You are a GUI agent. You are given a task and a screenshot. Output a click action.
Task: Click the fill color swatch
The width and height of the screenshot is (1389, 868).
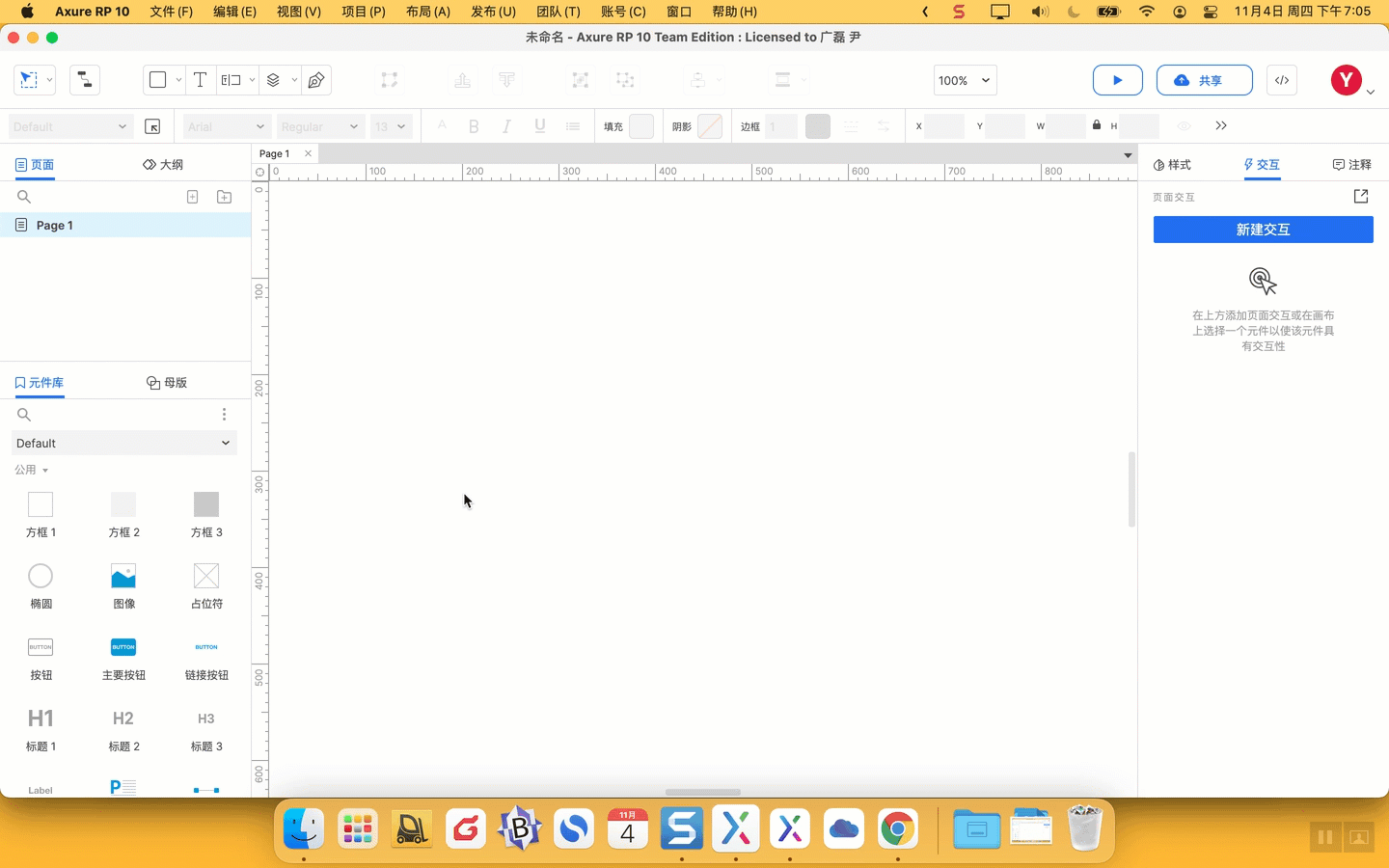point(641,126)
